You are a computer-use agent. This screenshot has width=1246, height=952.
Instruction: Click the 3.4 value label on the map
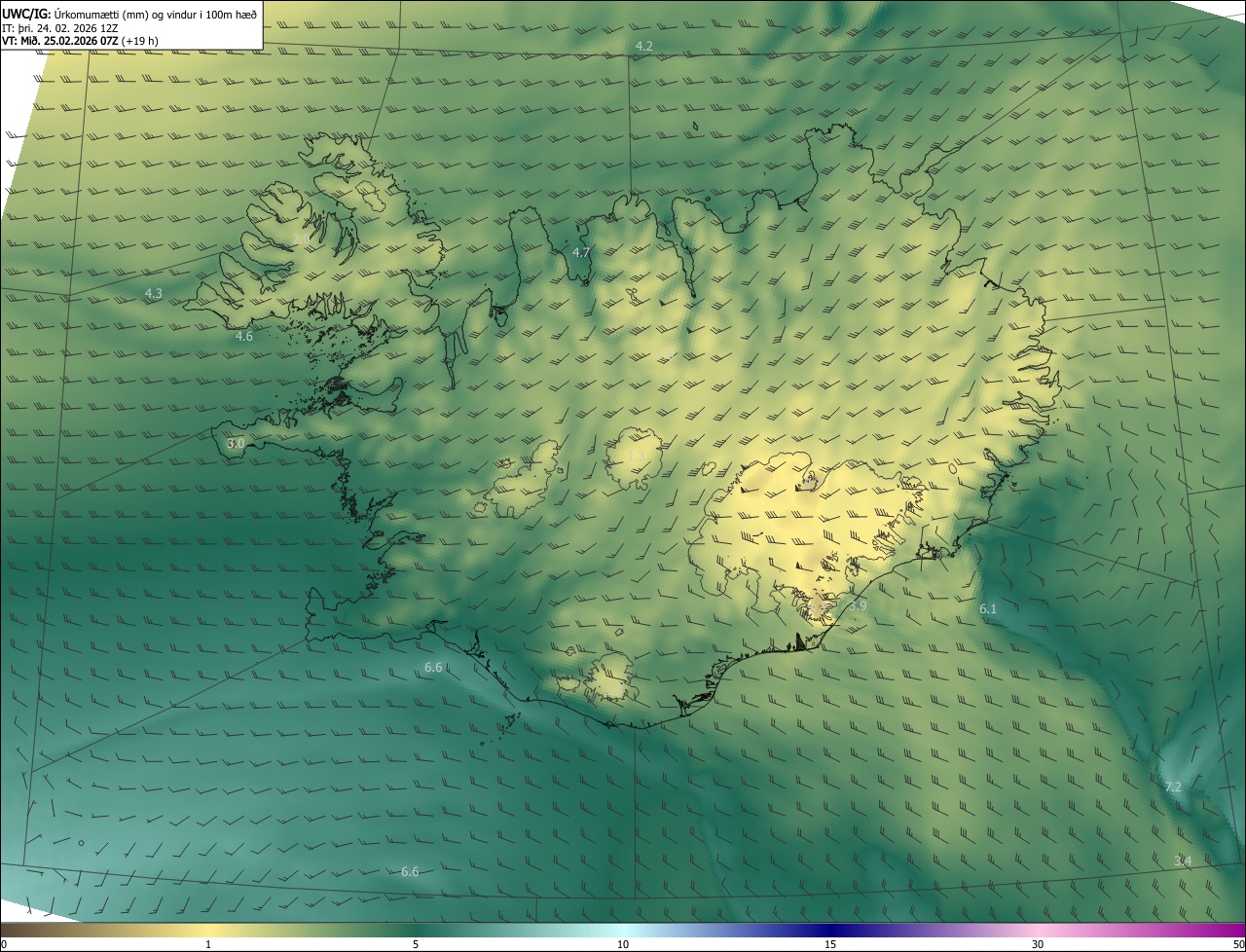1183,860
